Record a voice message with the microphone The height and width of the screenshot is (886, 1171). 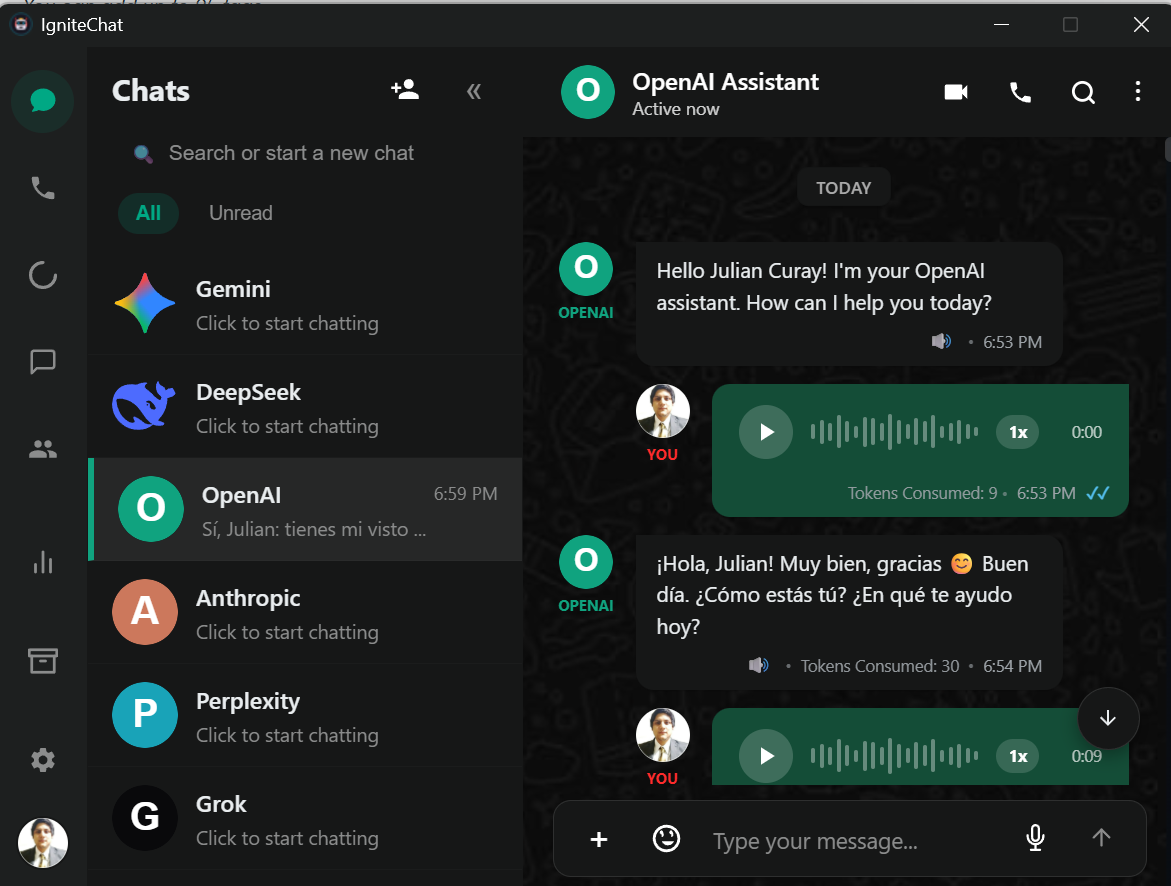(x=1035, y=838)
